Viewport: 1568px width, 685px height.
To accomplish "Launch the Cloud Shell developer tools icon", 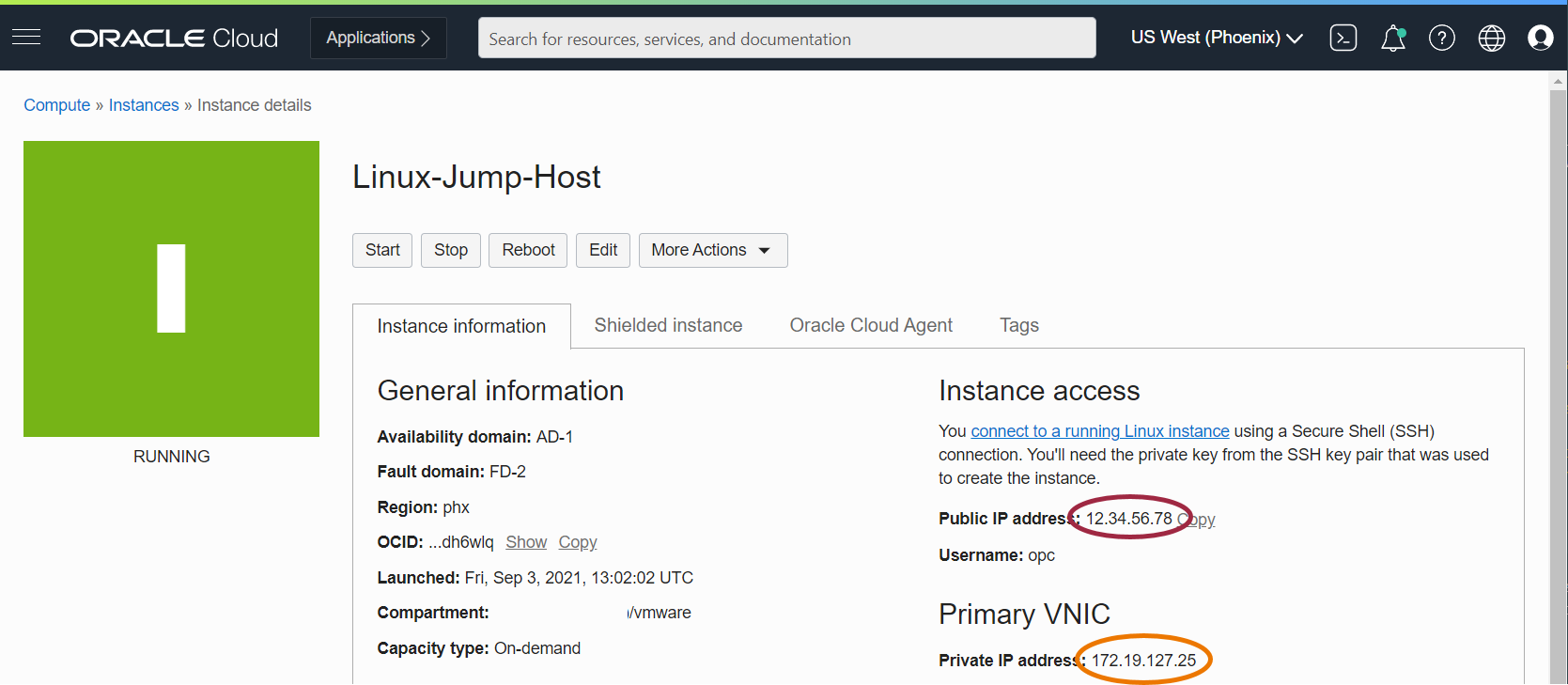I will pyautogui.click(x=1343, y=38).
